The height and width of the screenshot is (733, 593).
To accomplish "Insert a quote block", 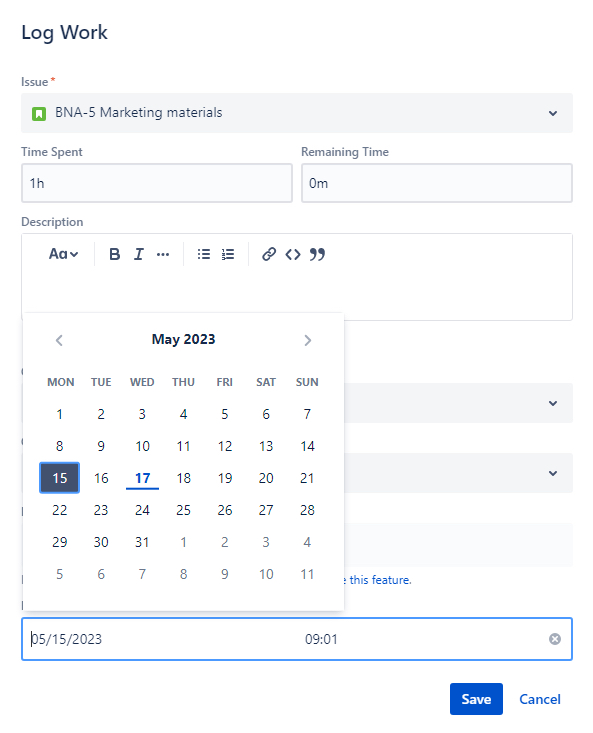I will (317, 254).
